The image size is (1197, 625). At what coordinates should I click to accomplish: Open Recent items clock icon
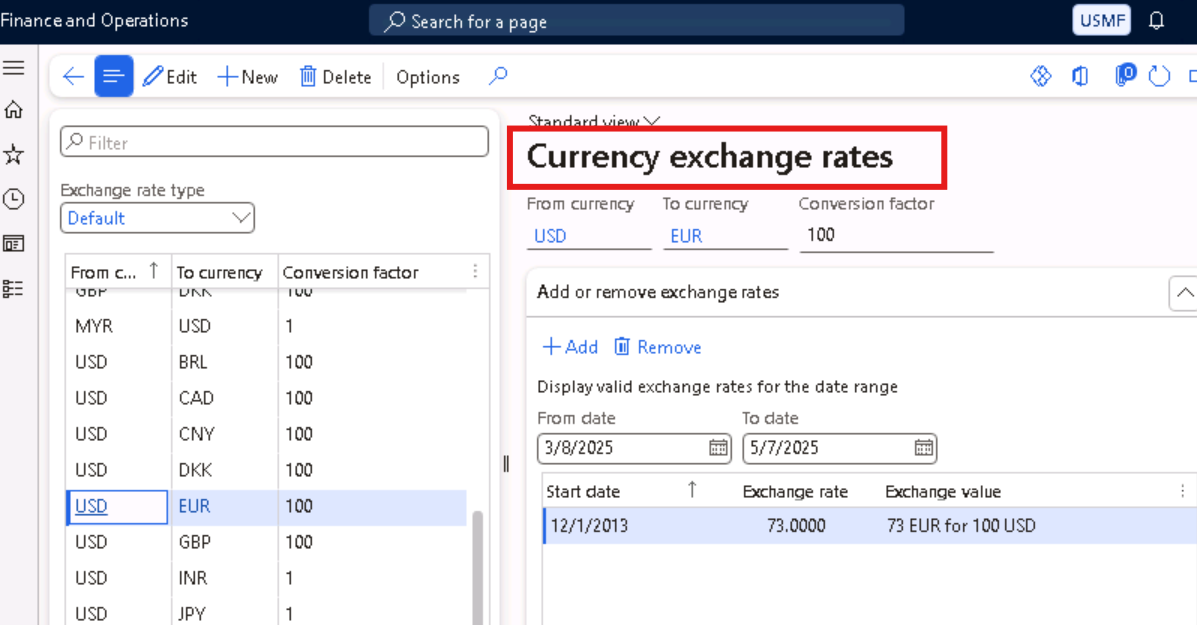pos(14,198)
